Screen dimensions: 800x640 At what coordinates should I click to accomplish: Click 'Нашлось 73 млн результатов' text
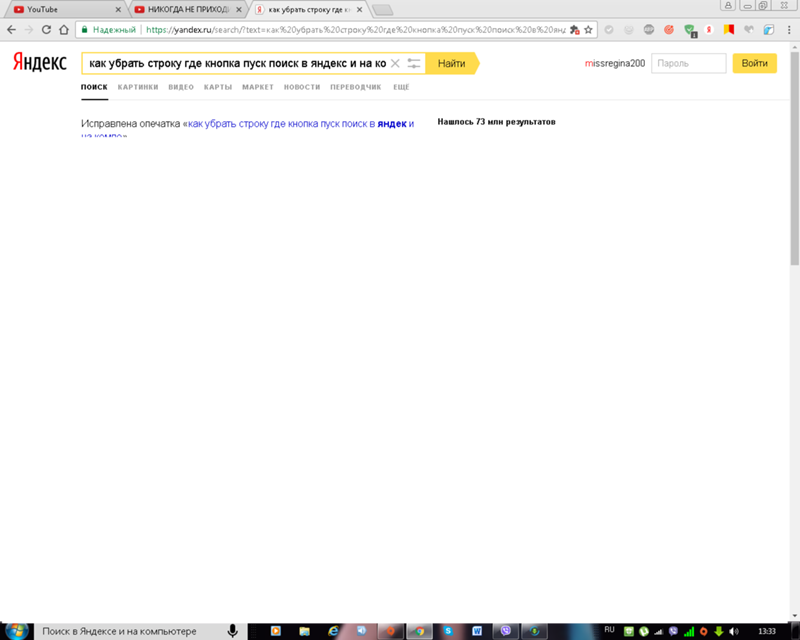point(496,121)
